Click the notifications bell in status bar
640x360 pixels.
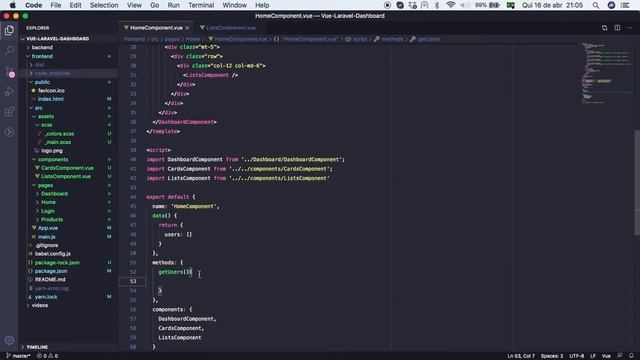point(631,356)
